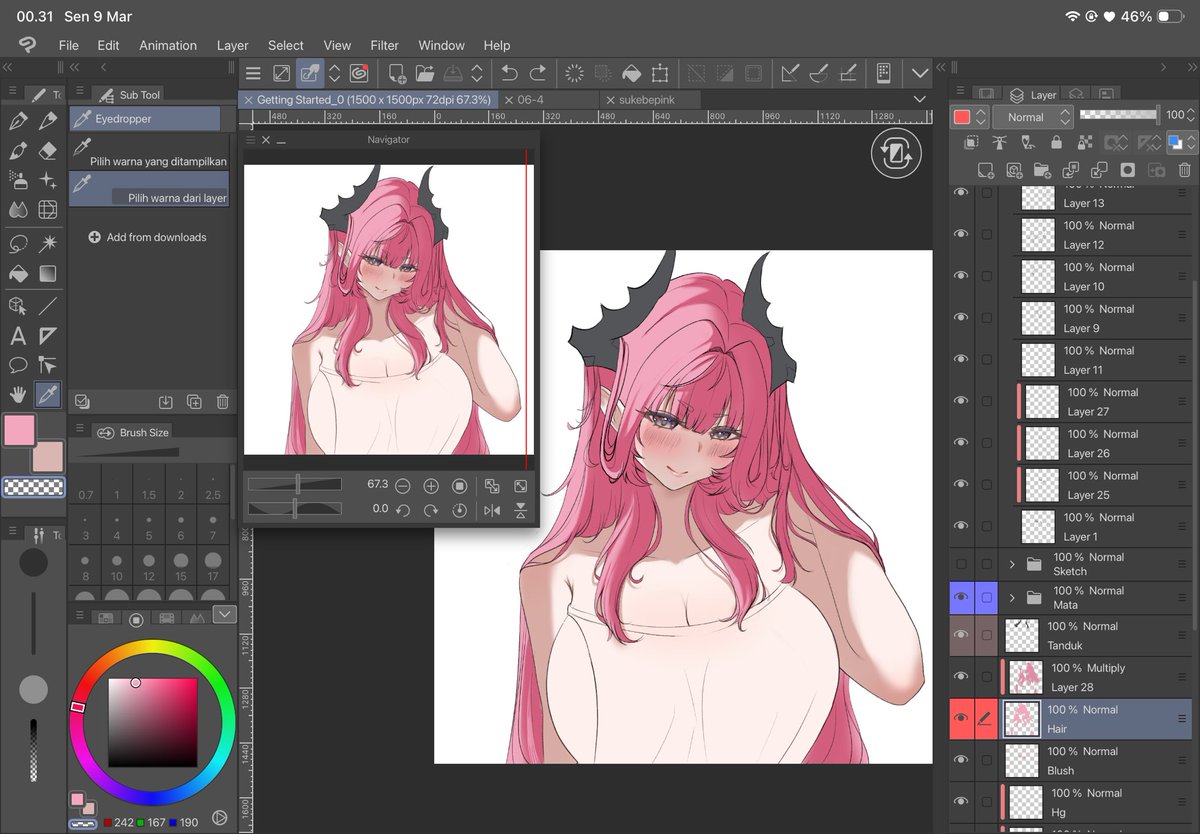Image resolution: width=1200 pixels, height=834 pixels.
Task: Click the Scale/Rotate transform icon
Action: [660, 73]
